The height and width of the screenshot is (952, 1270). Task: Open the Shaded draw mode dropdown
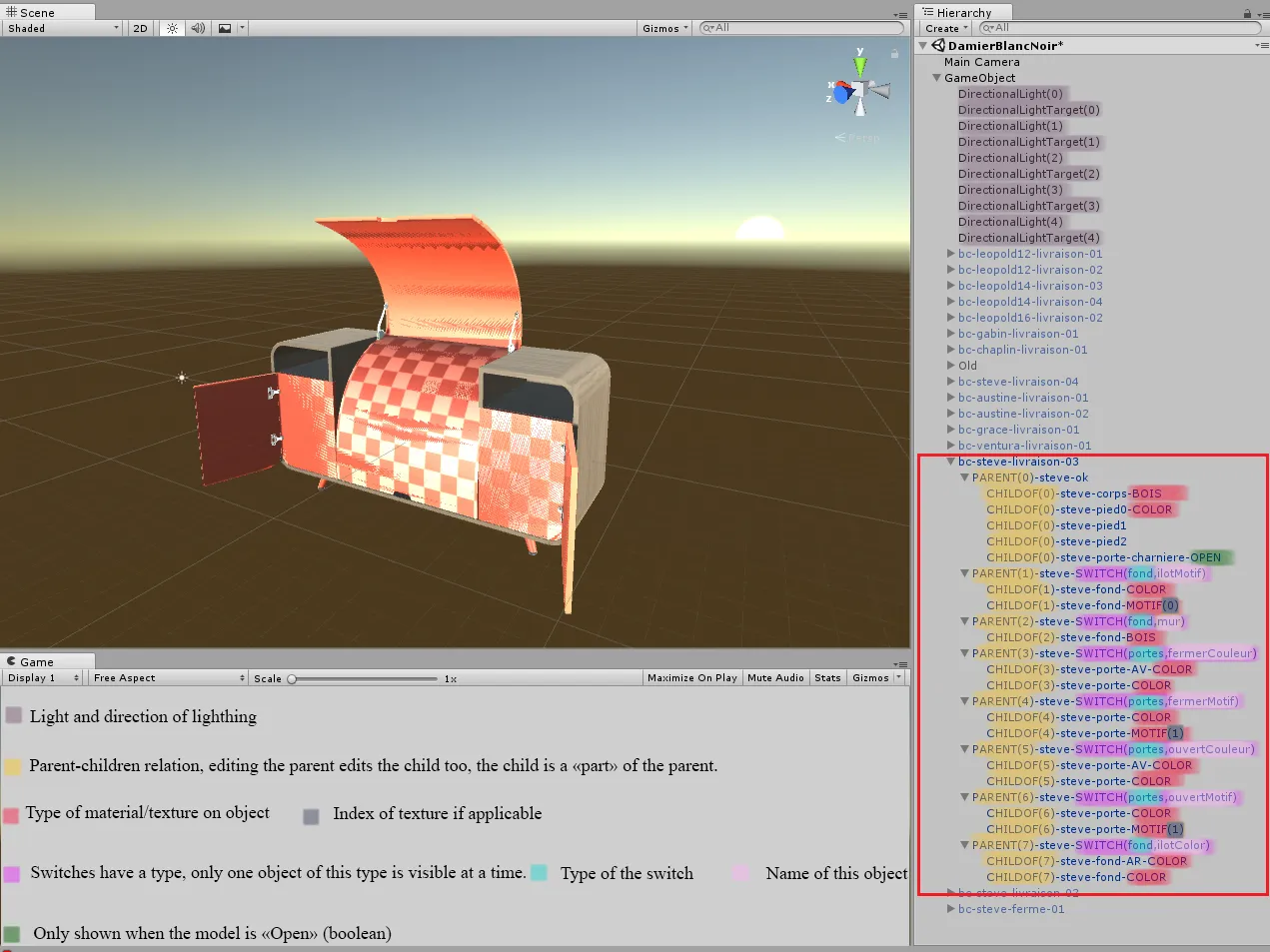click(x=63, y=28)
